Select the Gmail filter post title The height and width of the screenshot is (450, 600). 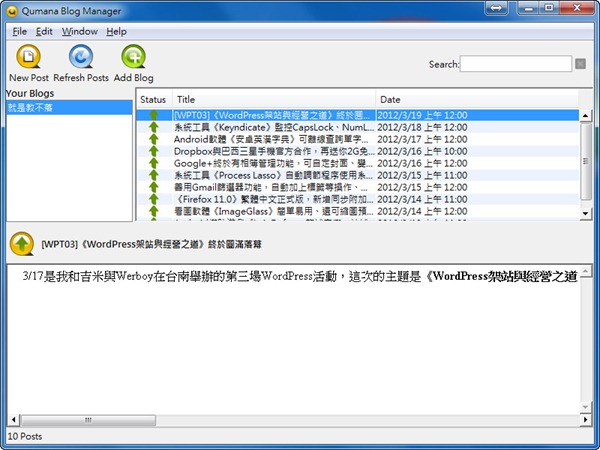pos(271,187)
